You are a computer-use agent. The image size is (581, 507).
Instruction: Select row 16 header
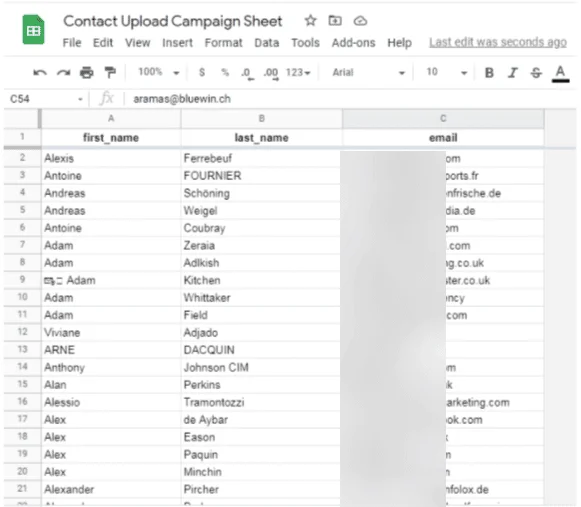click(x=22, y=401)
